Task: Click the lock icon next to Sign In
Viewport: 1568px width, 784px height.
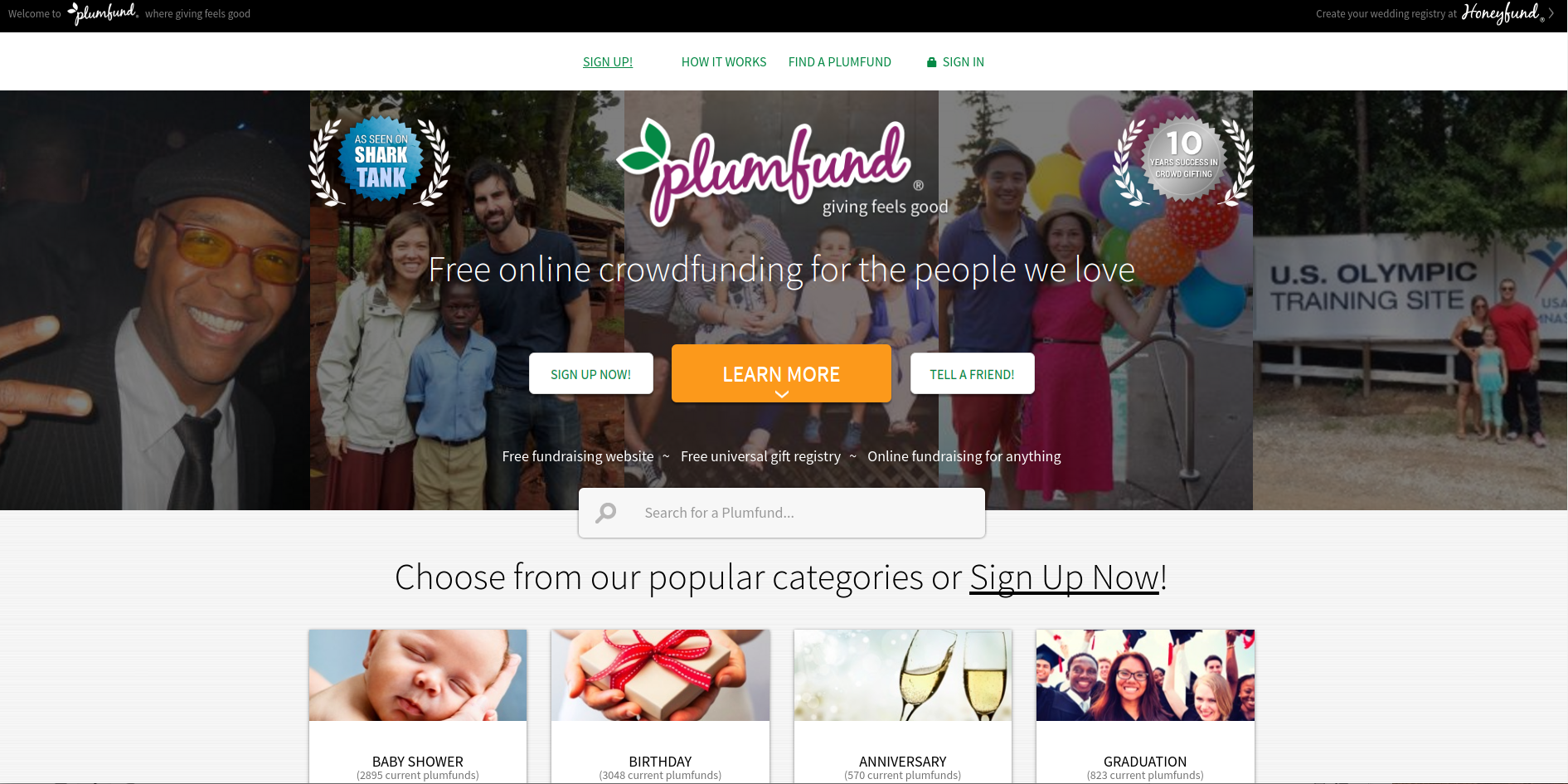Action: pos(931,62)
